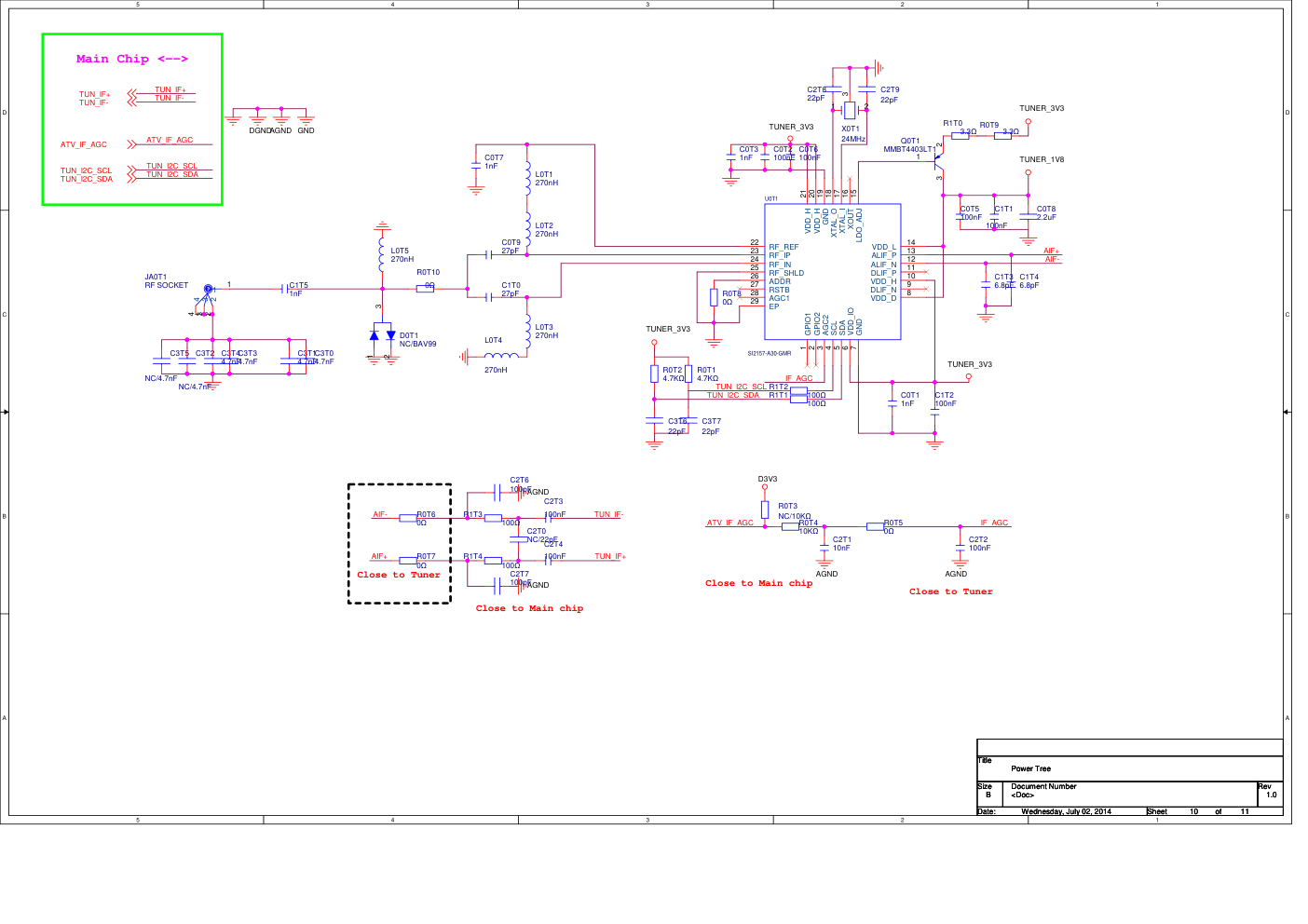Click the R0T9 resistor label
The image size is (1308, 924).
[x=988, y=125]
